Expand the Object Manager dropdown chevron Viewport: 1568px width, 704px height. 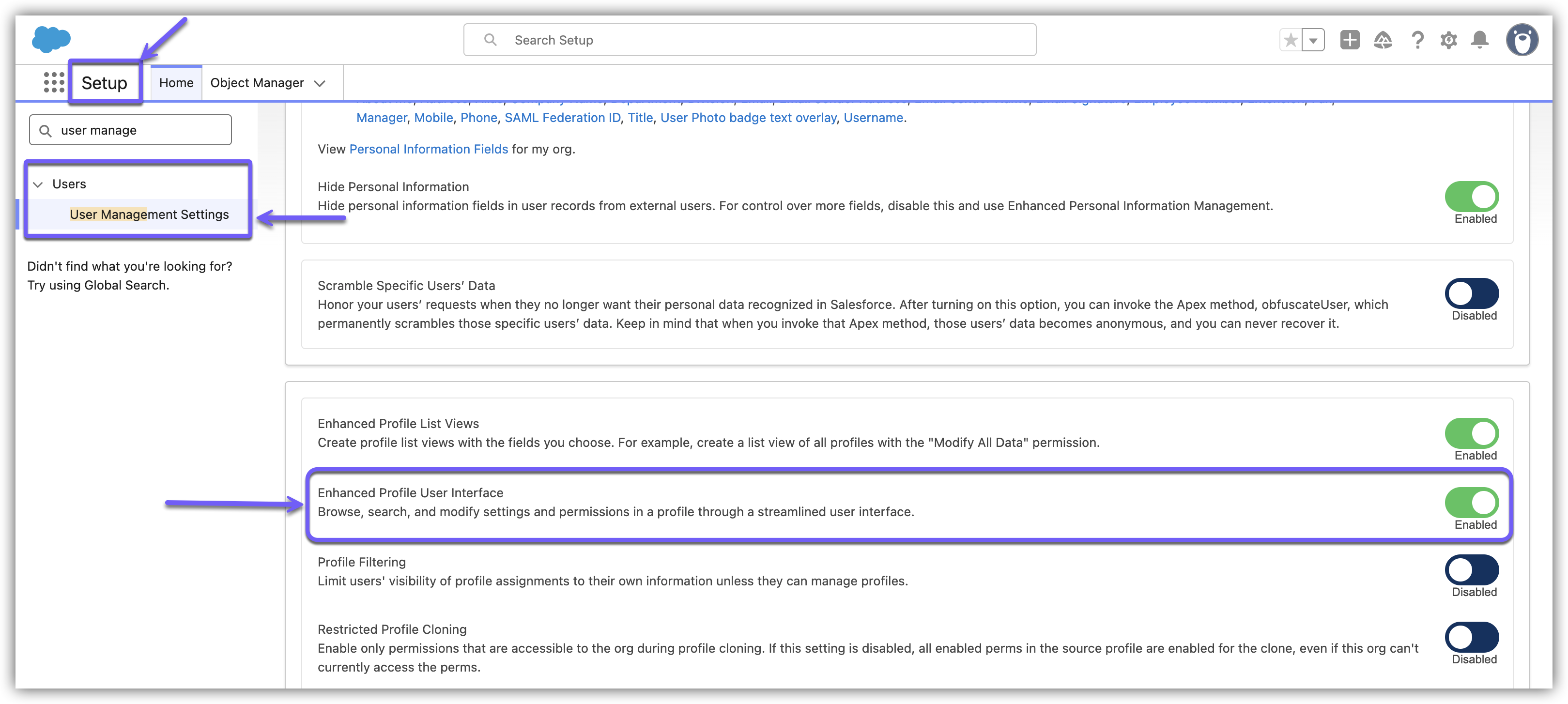point(320,83)
